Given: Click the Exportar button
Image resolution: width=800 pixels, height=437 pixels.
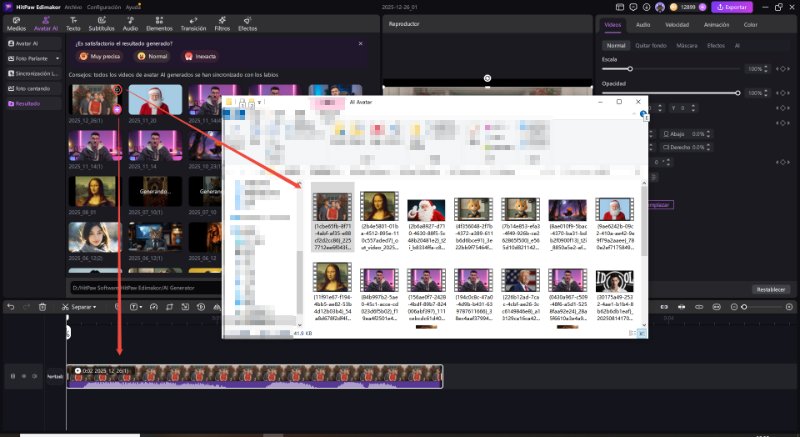Looking at the screenshot, I should coord(732,7).
